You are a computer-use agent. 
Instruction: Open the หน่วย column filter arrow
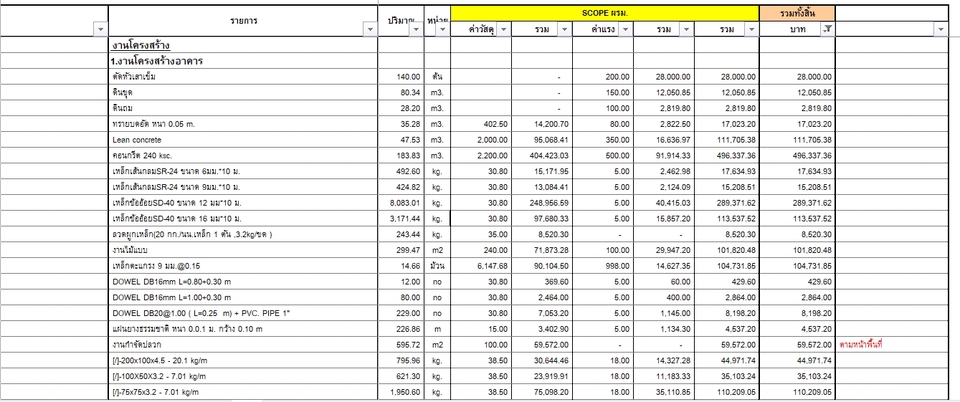pos(441,31)
